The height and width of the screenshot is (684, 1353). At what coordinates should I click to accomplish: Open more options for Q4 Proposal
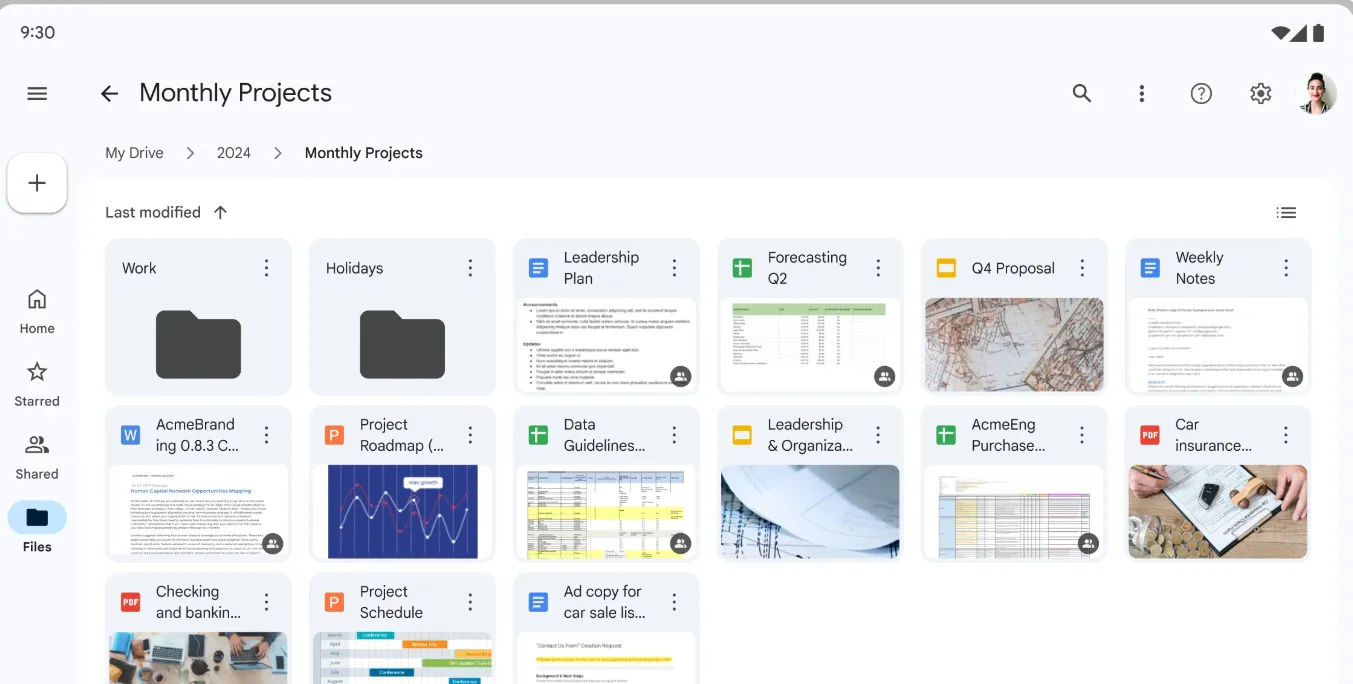point(1082,268)
